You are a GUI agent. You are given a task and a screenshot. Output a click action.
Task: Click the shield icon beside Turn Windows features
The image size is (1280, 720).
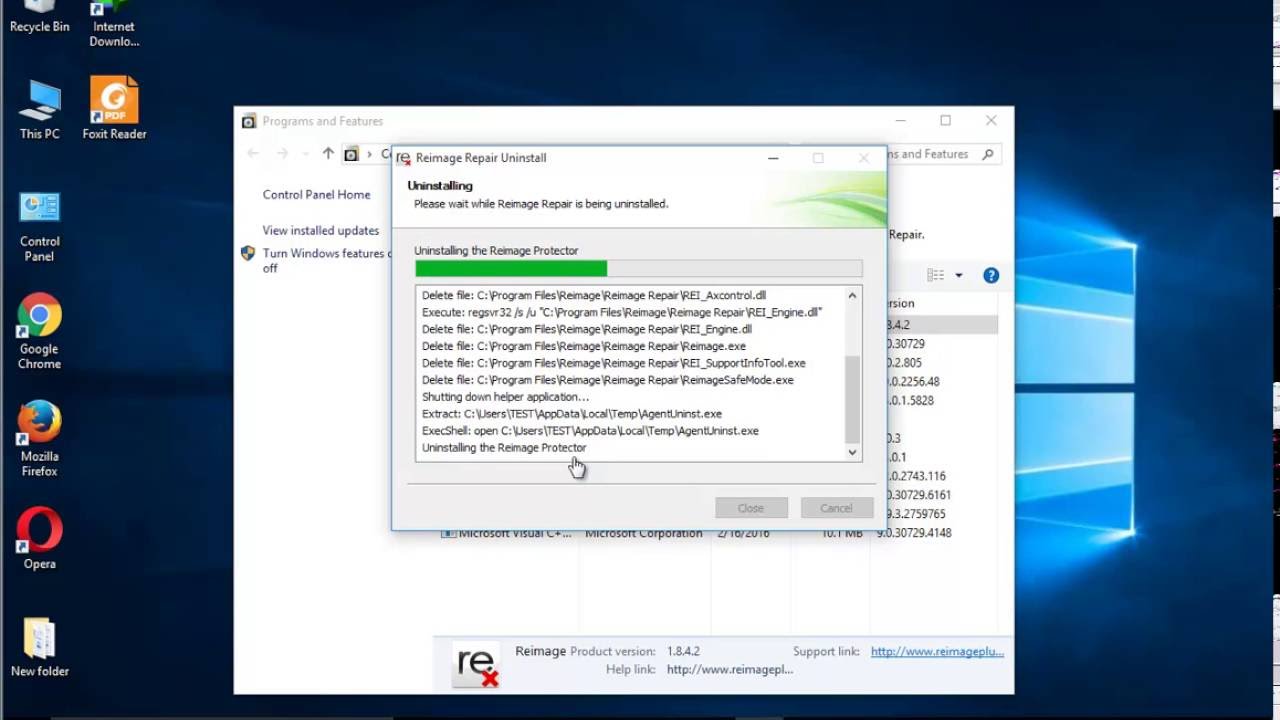point(248,254)
